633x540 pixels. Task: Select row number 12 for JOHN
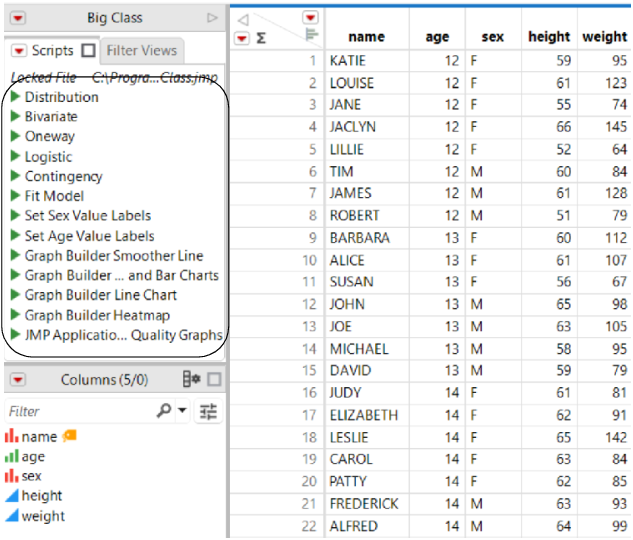[x=309, y=304]
